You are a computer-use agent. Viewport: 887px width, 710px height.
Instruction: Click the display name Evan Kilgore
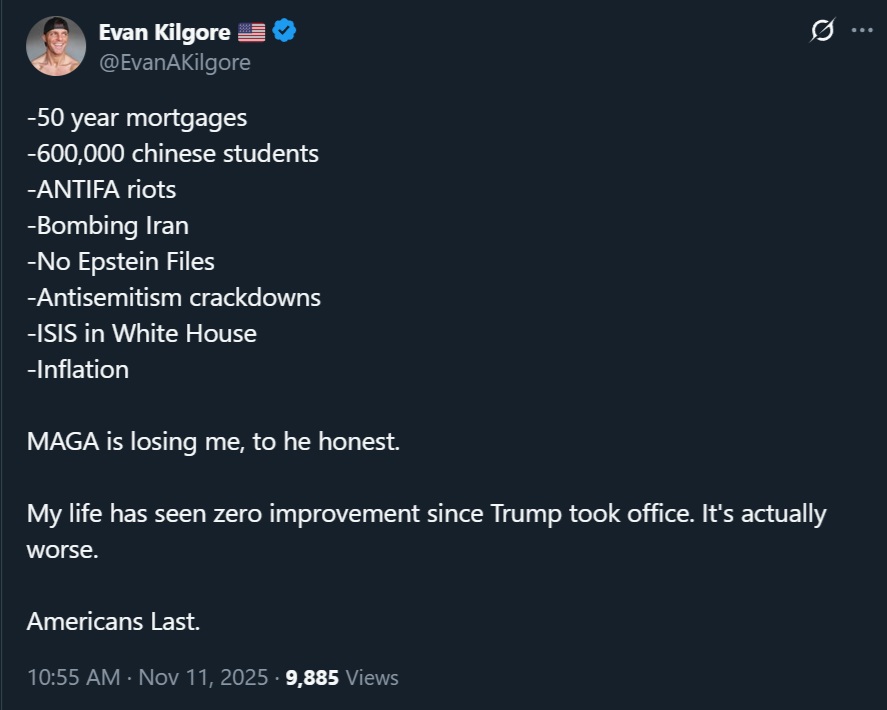click(x=164, y=32)
